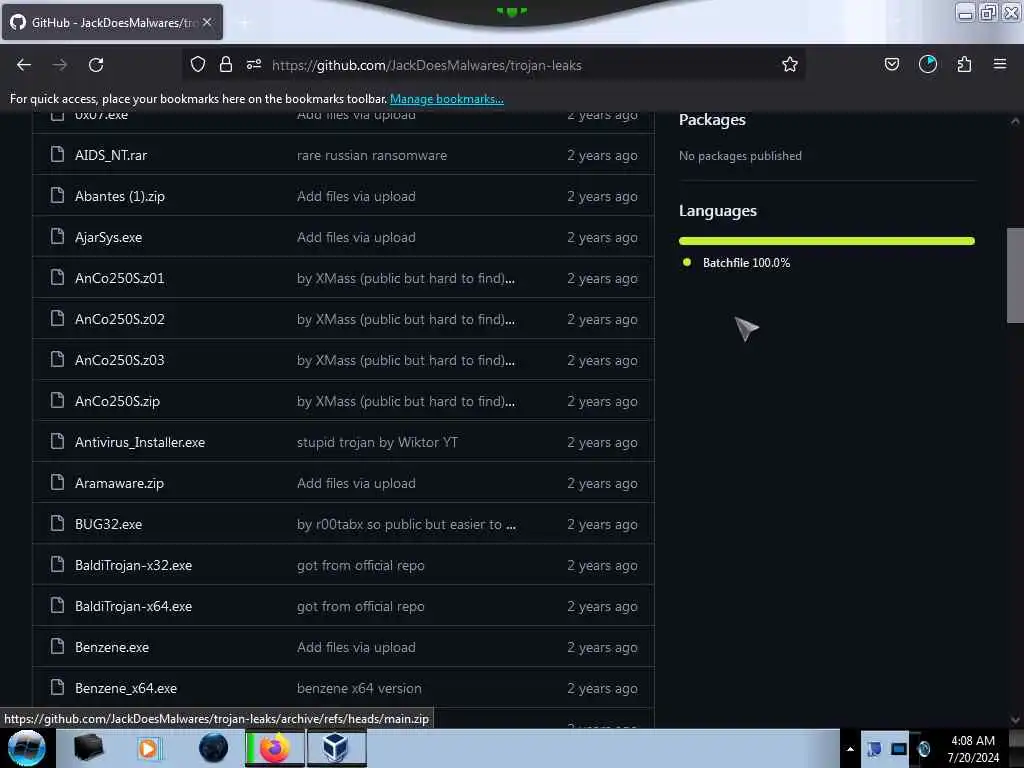Open the BaldiTrojan-x32.exe file
Screen dimensions: 1024x768
133,566
